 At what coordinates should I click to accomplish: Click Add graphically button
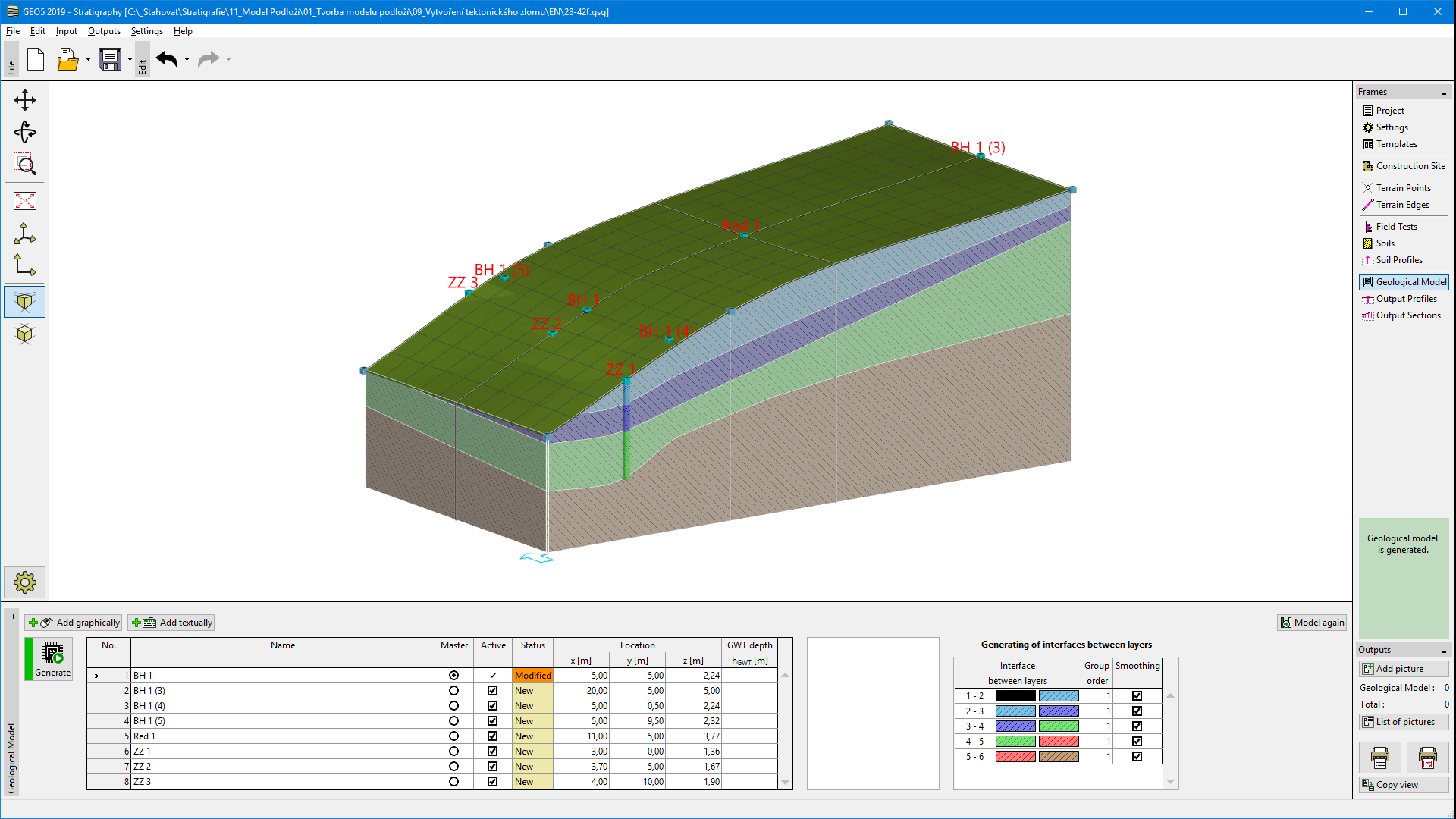tap(73, 623)
